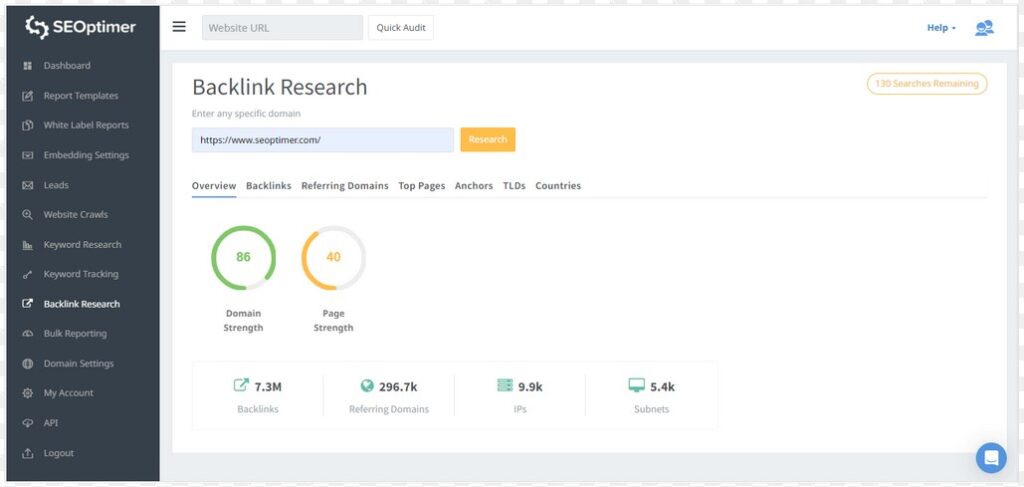Image resolution: width=1024 pixels, height=487 pixels.
Task: Click the Website Crawls magnifier icon
Action: (27, 215)
